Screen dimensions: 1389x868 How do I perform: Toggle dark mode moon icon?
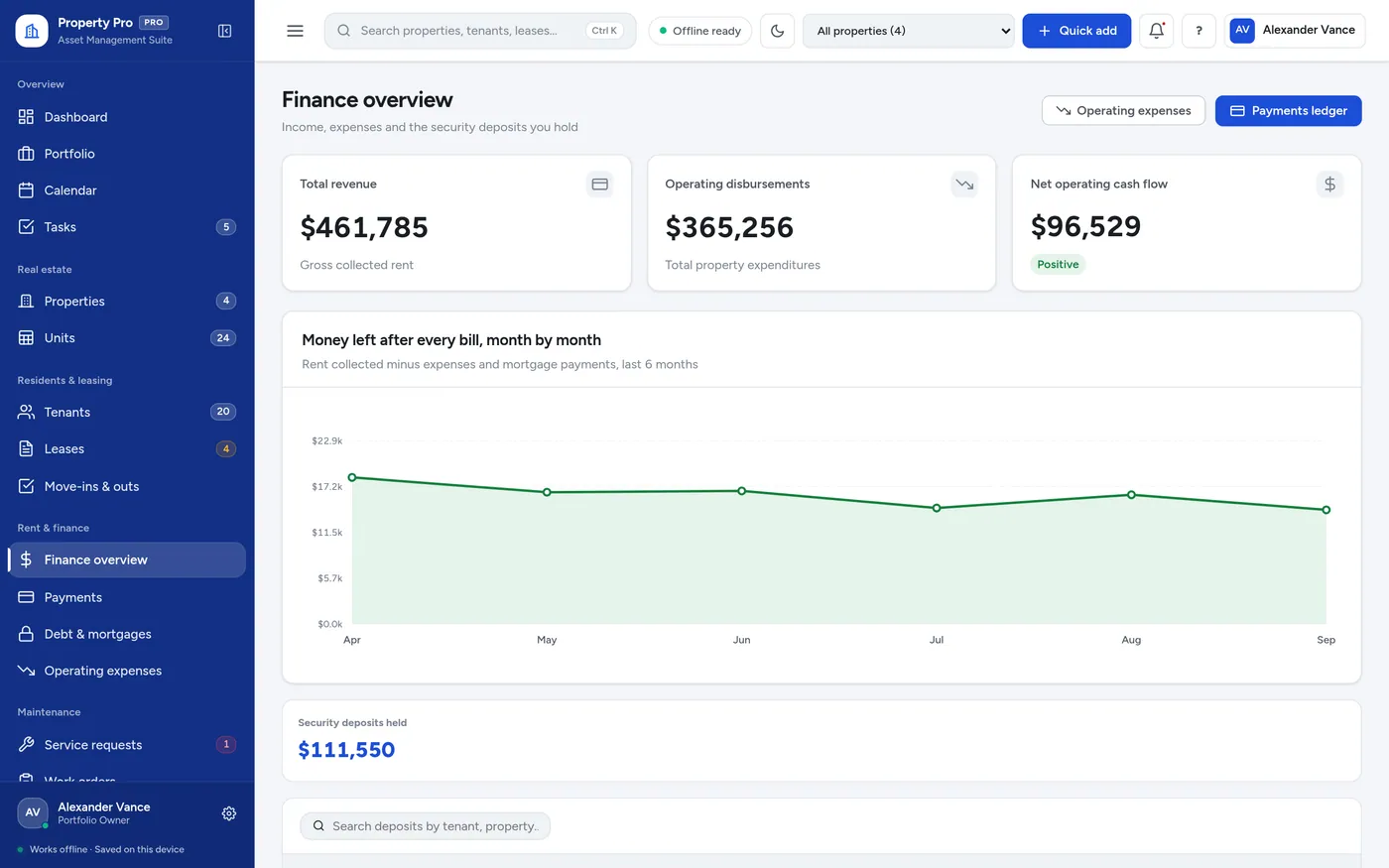[x=778, y=31]
